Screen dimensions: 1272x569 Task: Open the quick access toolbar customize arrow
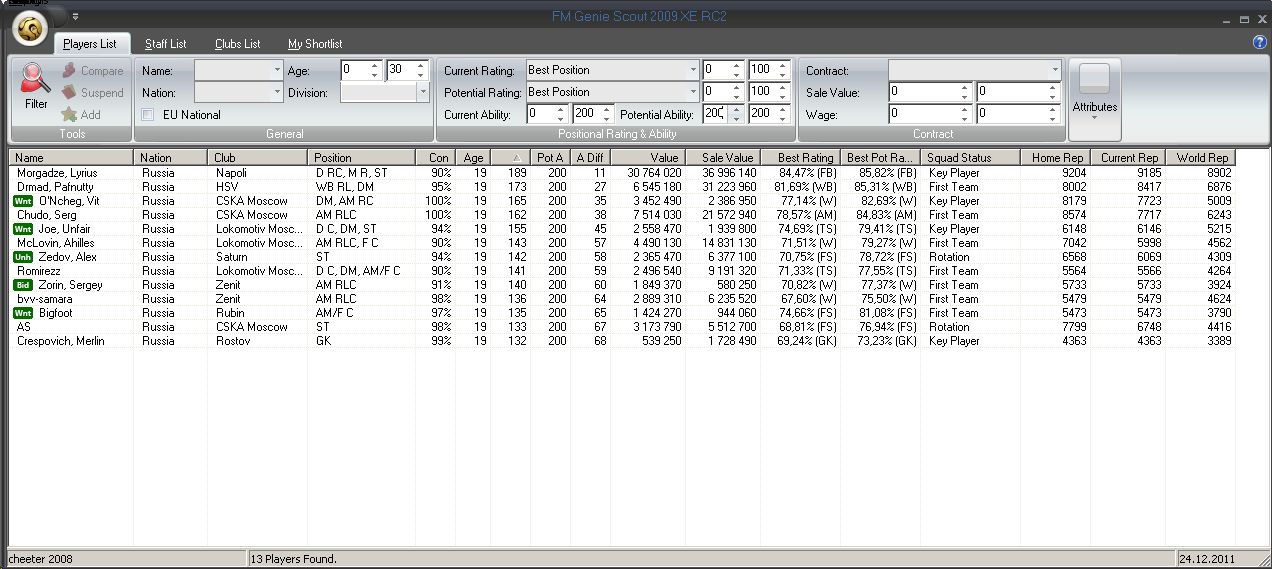[x=75, y=16]
